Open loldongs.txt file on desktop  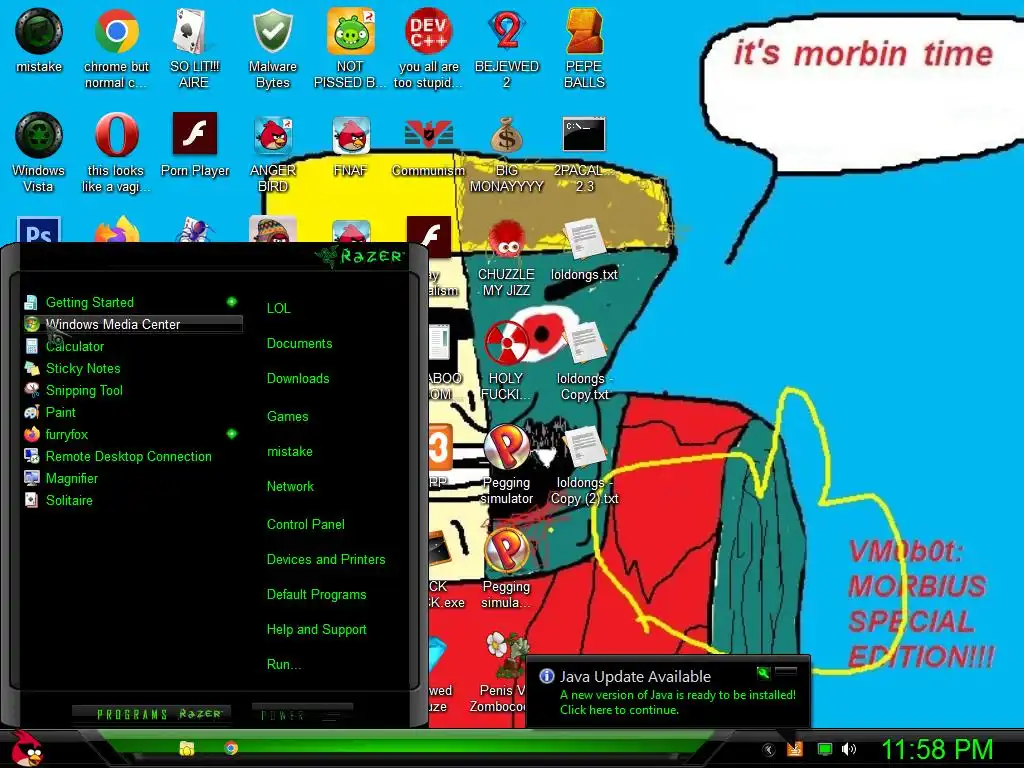(x=584, y=249)
